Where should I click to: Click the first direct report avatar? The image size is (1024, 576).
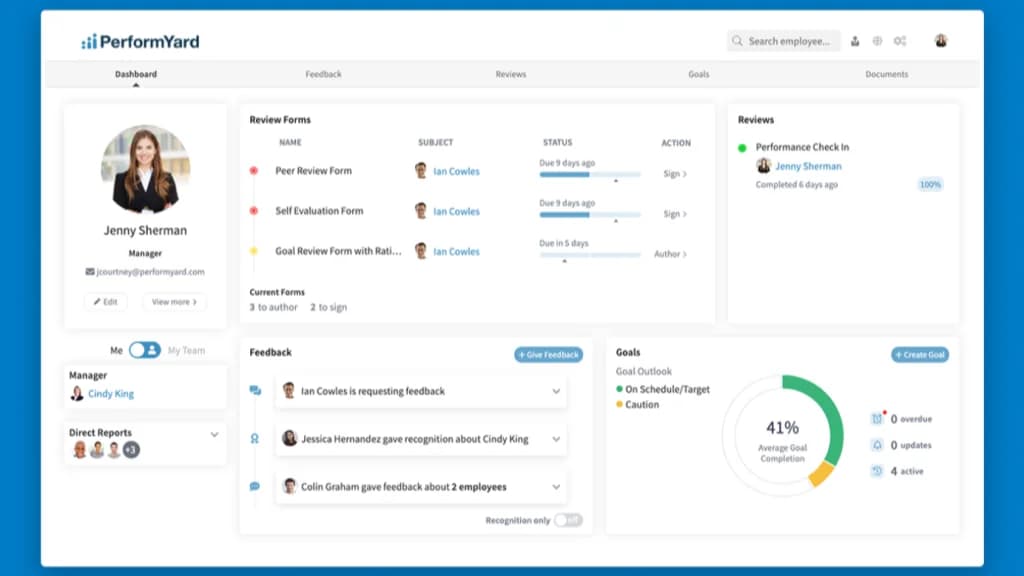(x=79, y=449)
